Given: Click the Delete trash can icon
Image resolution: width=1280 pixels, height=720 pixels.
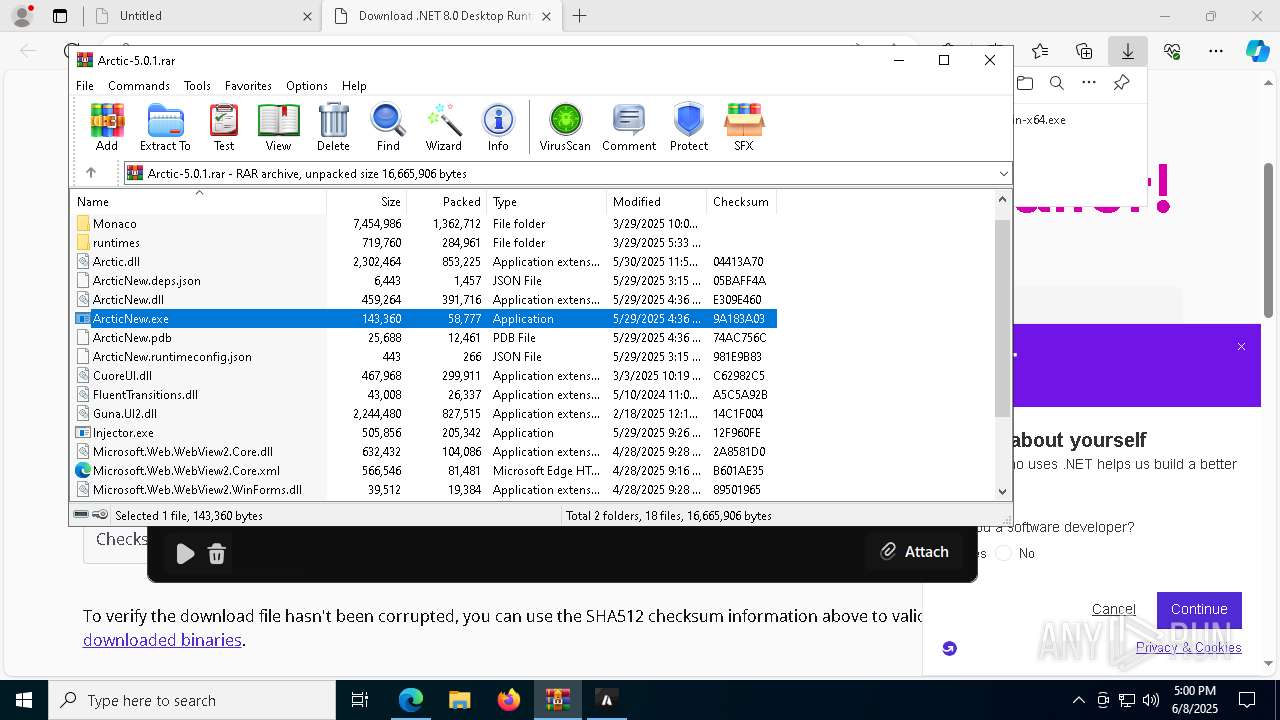Looking at the screenshot, I should tap(333, 127).
